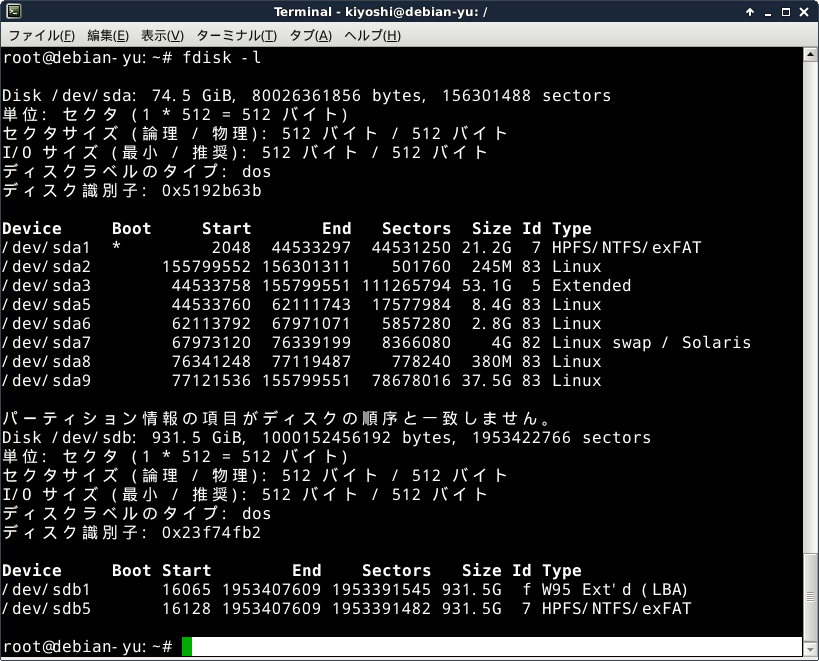
Task: Maximize the Terminal window using plus button
Action: pyautogui.click(x=787, y=11)
